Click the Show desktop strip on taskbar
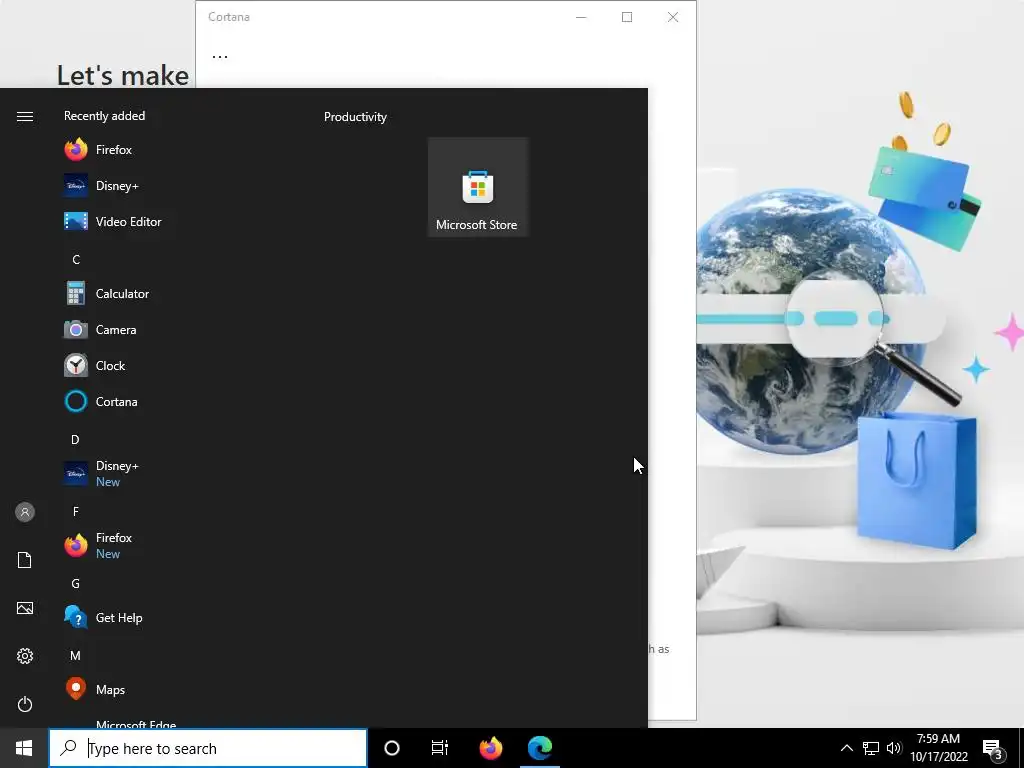The image size is (1024, 768). coord(1021,748)
